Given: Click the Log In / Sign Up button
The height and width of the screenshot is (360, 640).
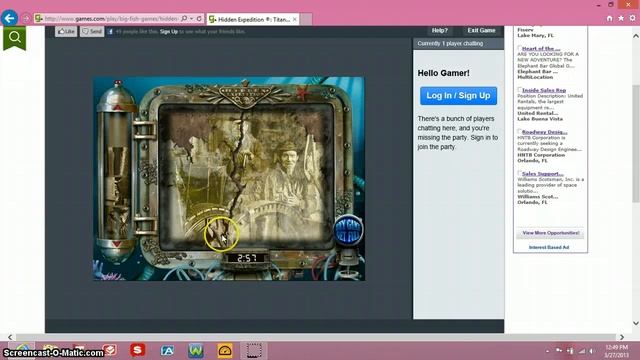Looking at the screenshot, I should pyautogui.click(x=458, y=96).
